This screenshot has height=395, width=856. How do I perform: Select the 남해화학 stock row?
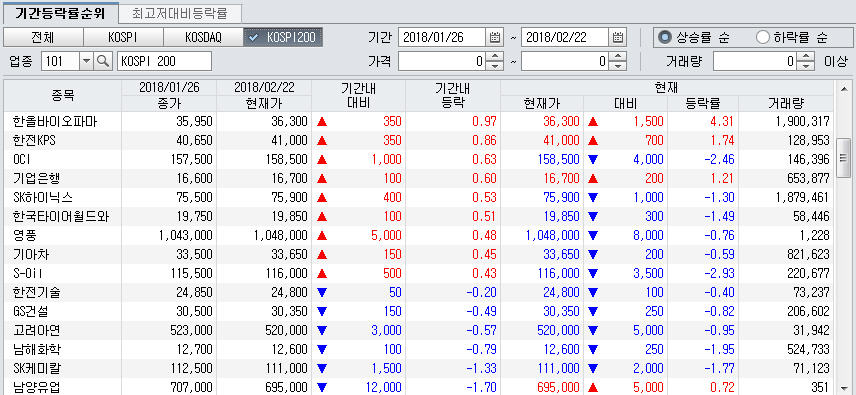419,349
